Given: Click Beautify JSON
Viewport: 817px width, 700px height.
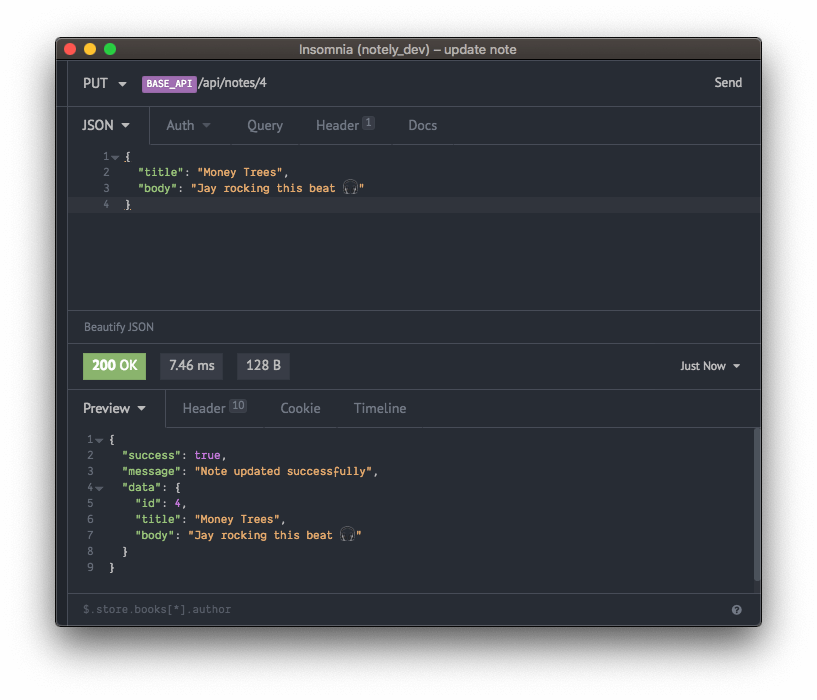Looking at the screenshot, I should [119, 327].
